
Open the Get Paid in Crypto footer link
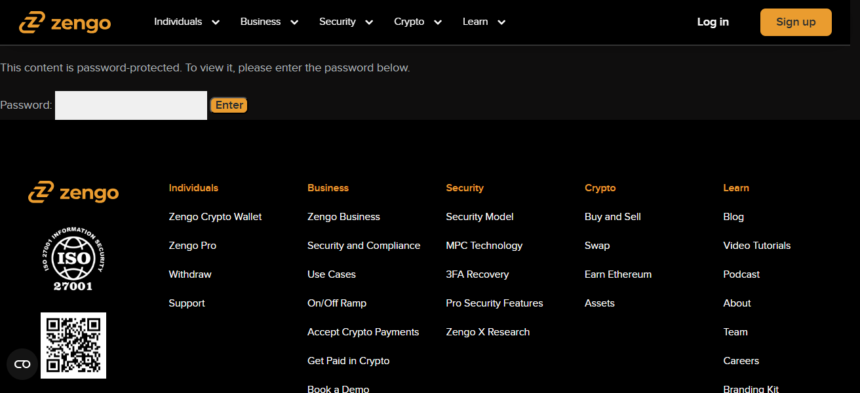coord(348,361)
